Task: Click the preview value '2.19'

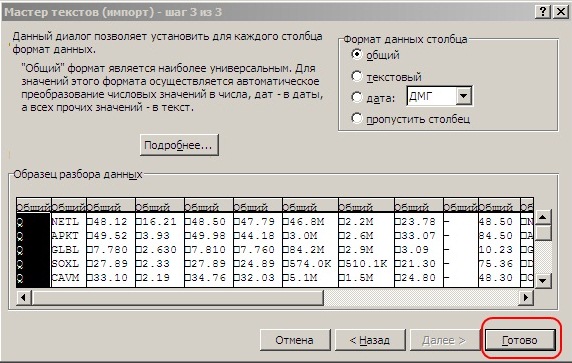Action: [156, 277]
